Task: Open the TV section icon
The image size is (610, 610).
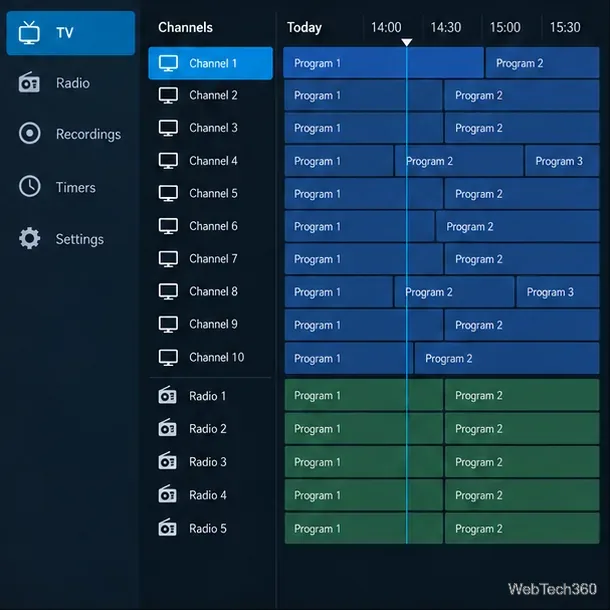Action: click(29, 33)
